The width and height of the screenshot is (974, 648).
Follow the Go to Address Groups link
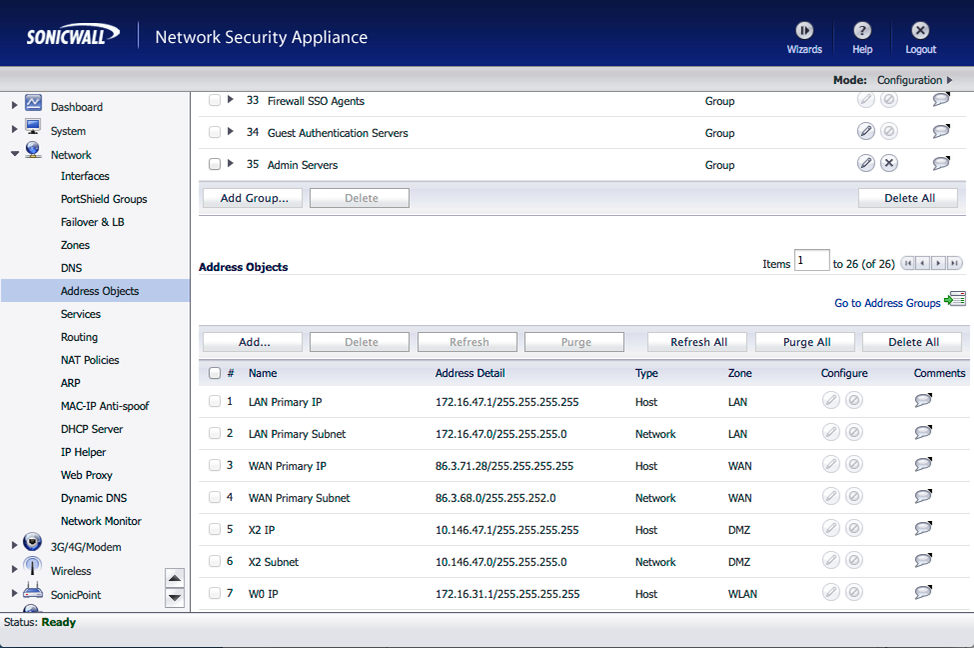[x=887, y=303]
